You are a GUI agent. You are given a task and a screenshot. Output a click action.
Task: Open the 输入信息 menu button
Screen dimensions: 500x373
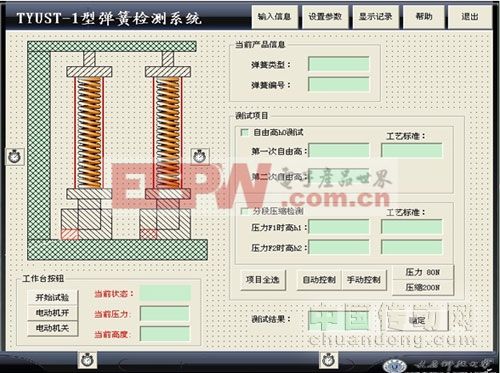(x=274, y=17)
